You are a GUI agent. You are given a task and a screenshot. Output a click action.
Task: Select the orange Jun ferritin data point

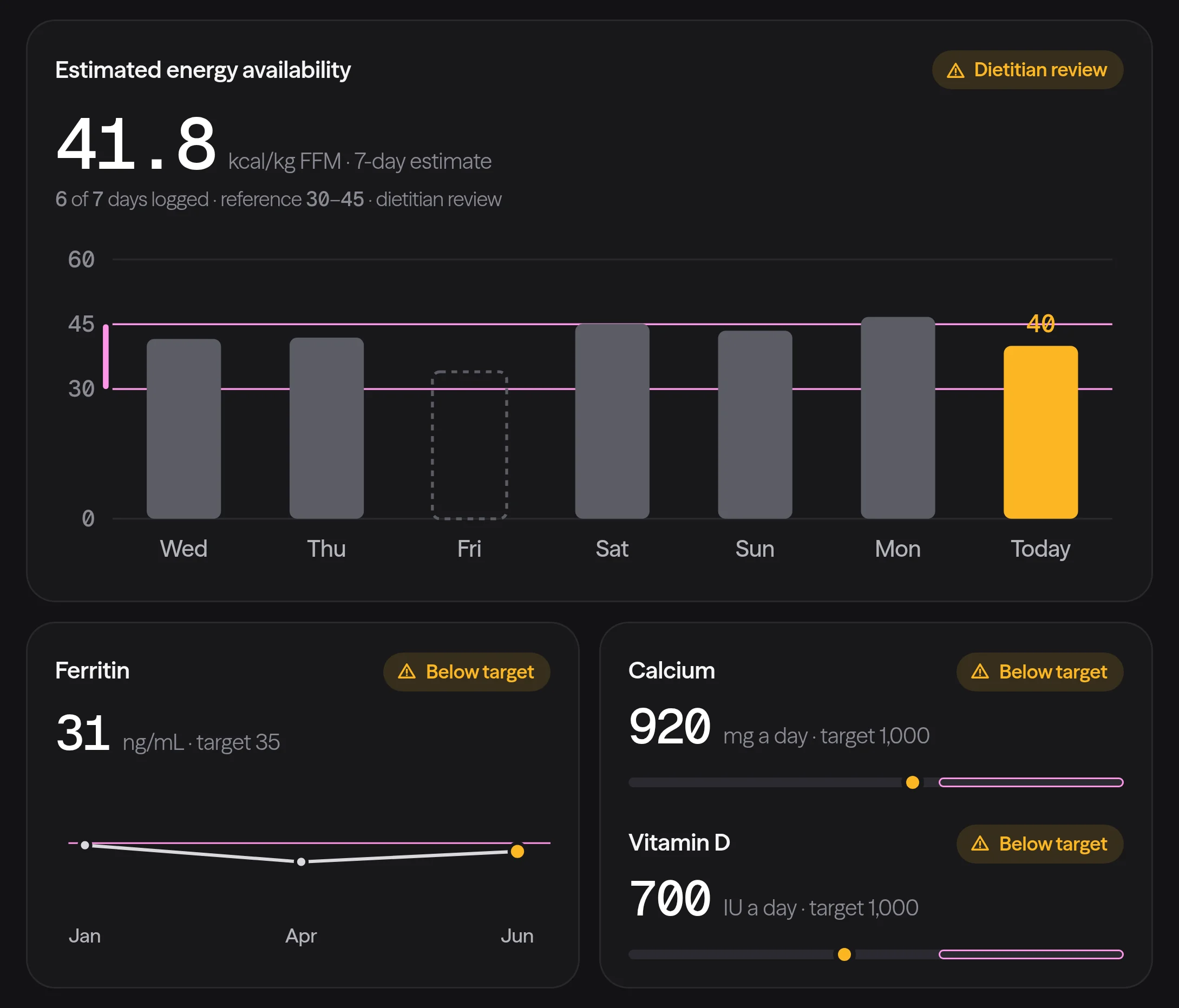(518, 851)
